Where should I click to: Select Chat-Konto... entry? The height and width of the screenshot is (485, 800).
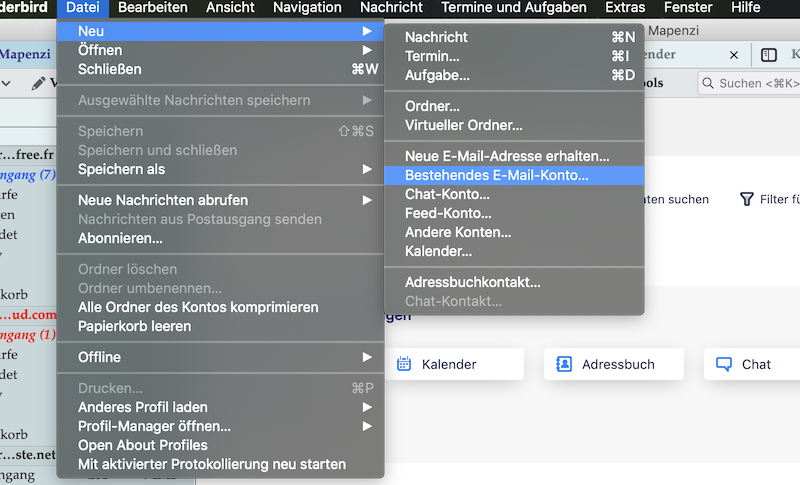[514, 194]
